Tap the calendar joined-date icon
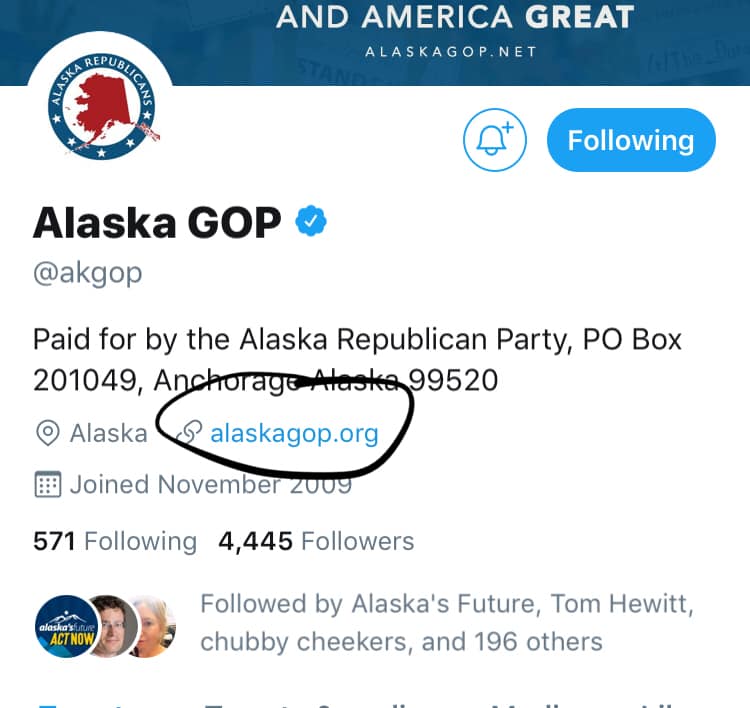 tap(48, 484)
